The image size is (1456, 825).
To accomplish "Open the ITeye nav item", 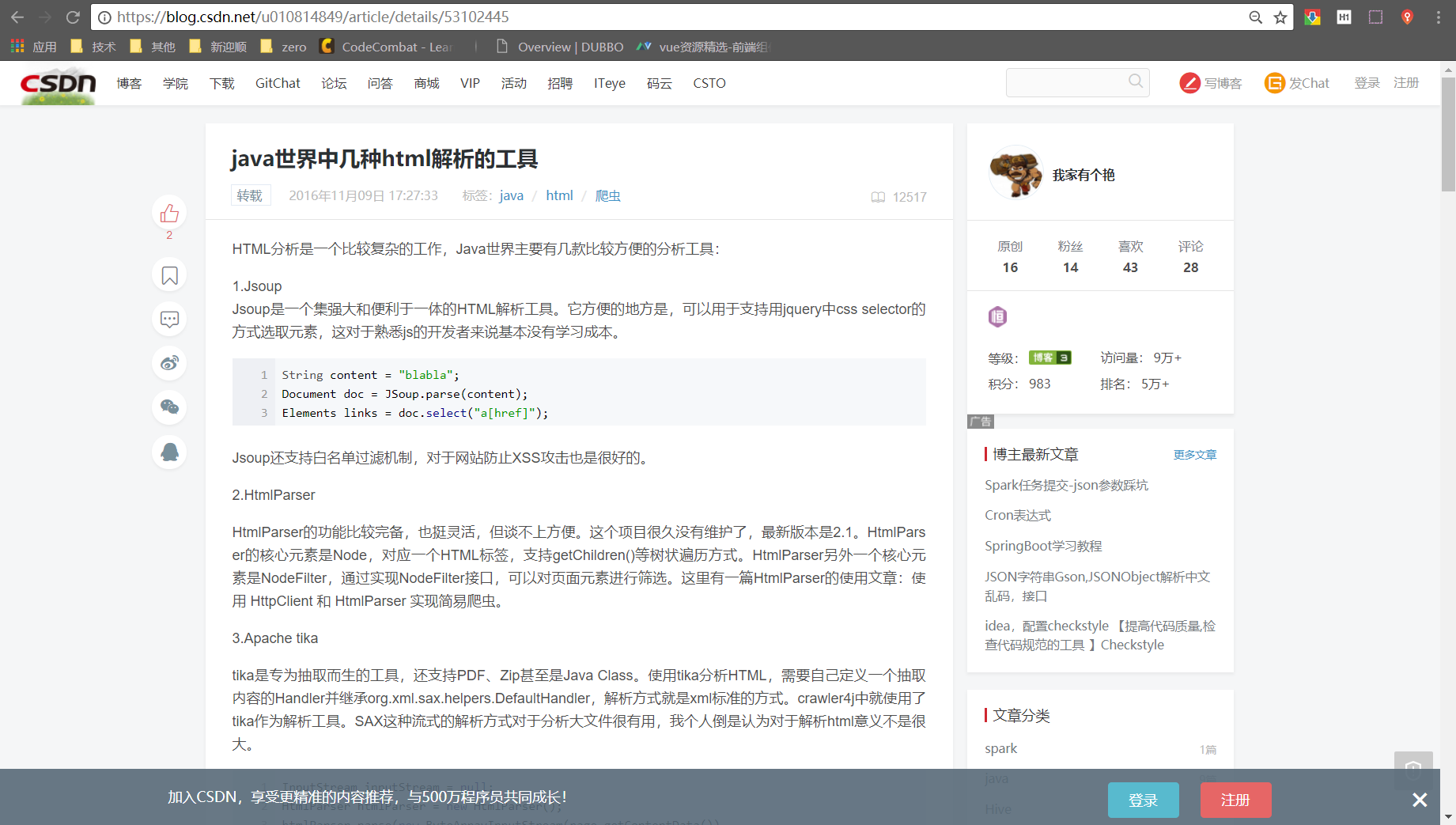I will point(610,83).
